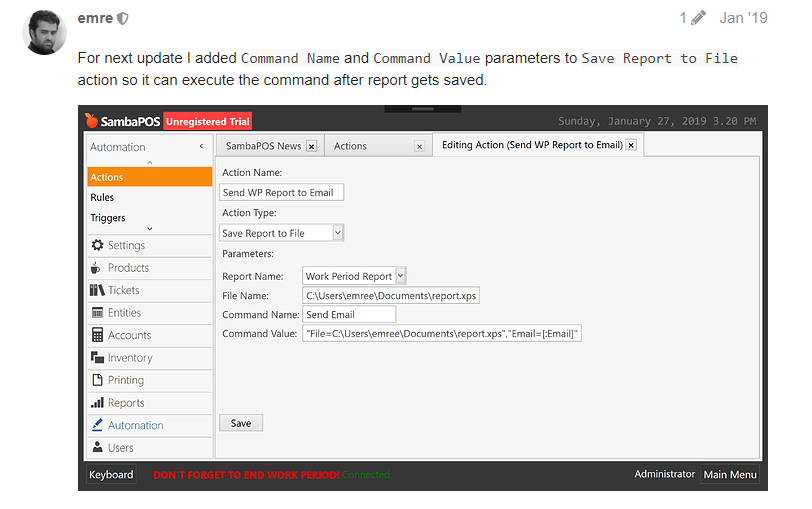Image resolution: width=812 pixels, height=509 pixels.
Task: Click the Save button
Action: pyautogui.click(x=241, y=423)
